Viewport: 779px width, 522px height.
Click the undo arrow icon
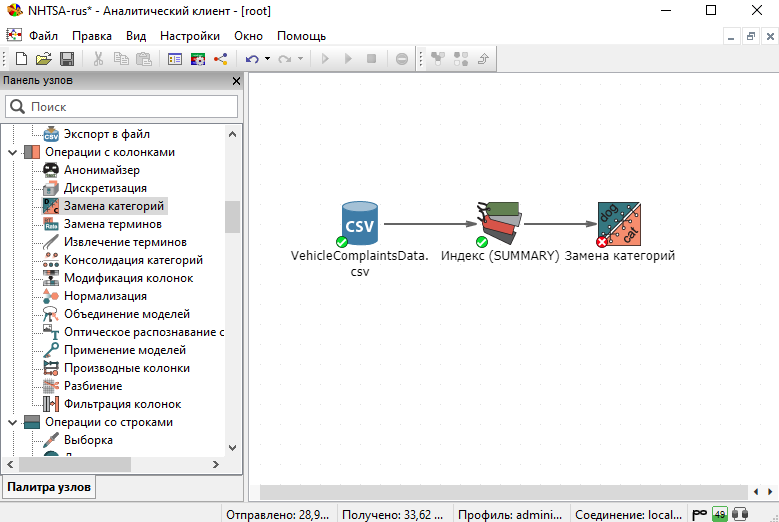251,59
